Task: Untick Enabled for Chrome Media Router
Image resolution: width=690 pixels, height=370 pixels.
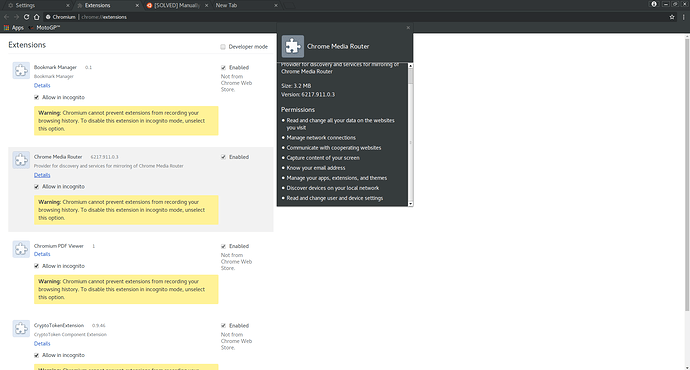Action: click(224, 157)
